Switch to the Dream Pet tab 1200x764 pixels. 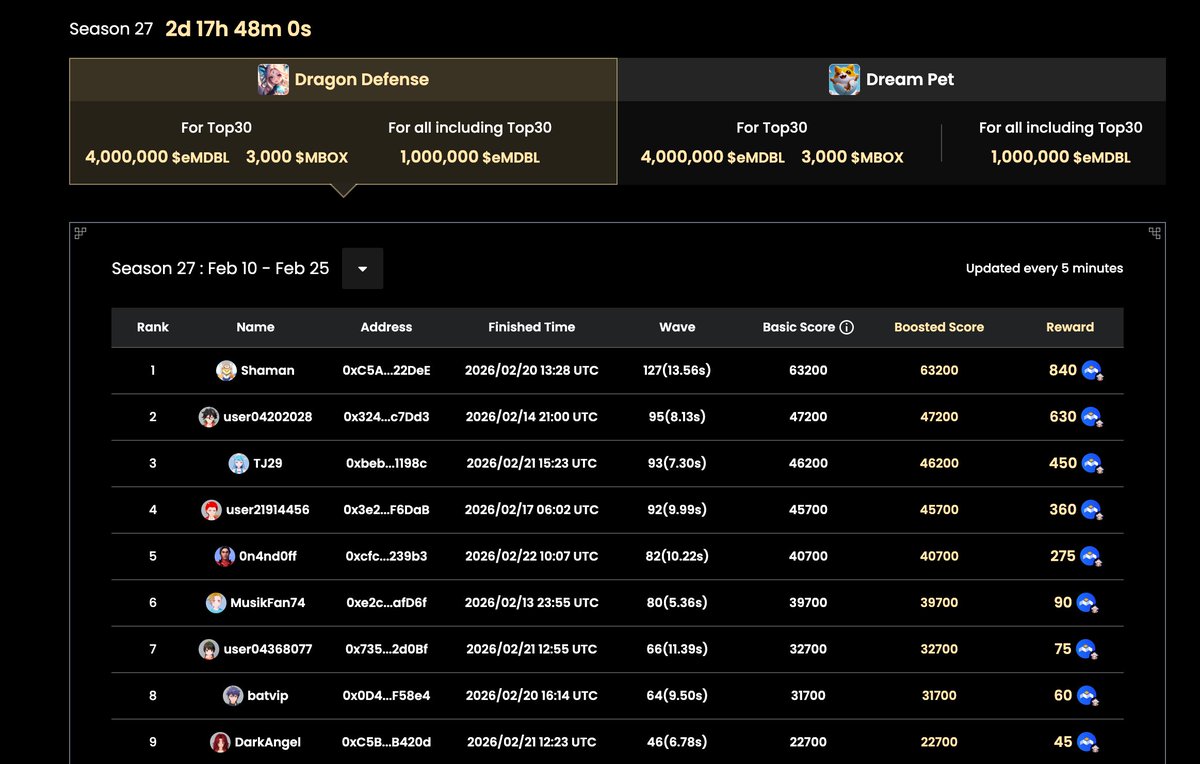click(x=909, y=80)
